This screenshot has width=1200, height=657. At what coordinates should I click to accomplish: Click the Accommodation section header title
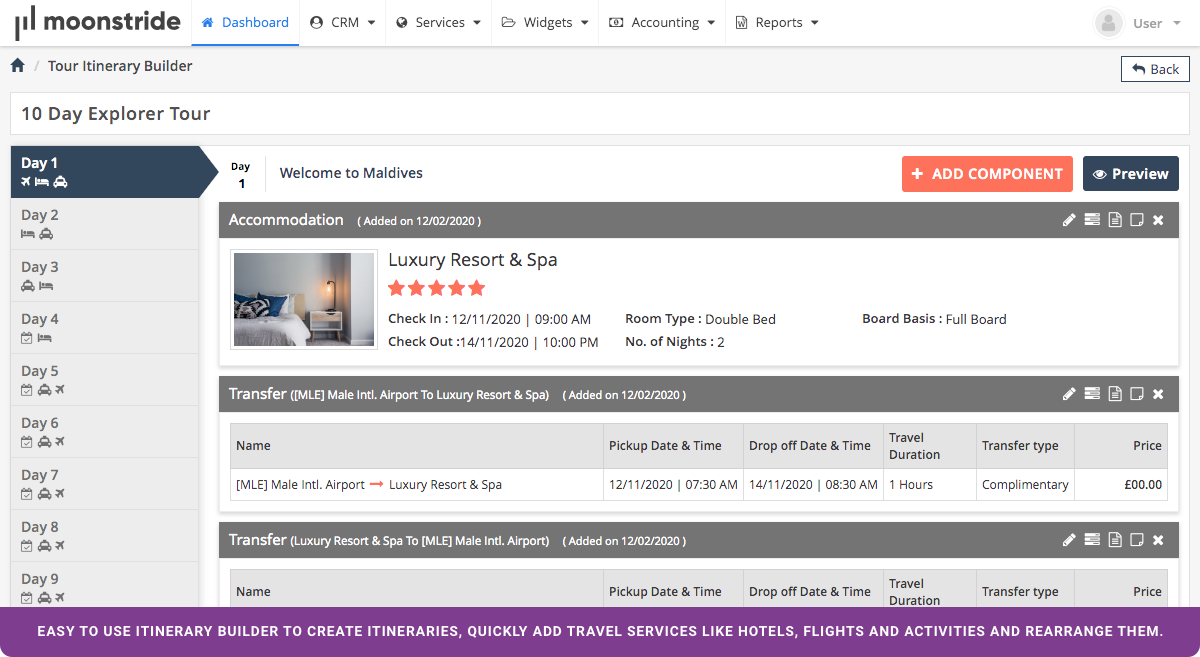coord(286,220)
